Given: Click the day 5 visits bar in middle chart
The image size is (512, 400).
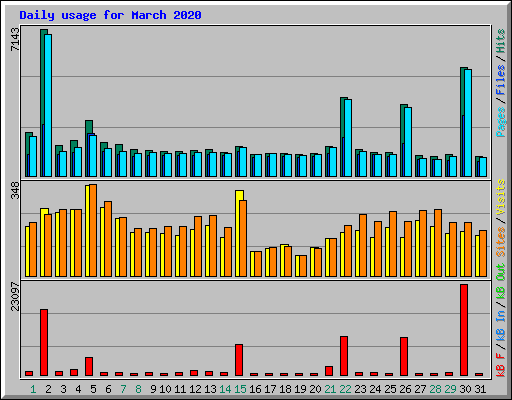Looking at the screenshot, I should 87,231.
